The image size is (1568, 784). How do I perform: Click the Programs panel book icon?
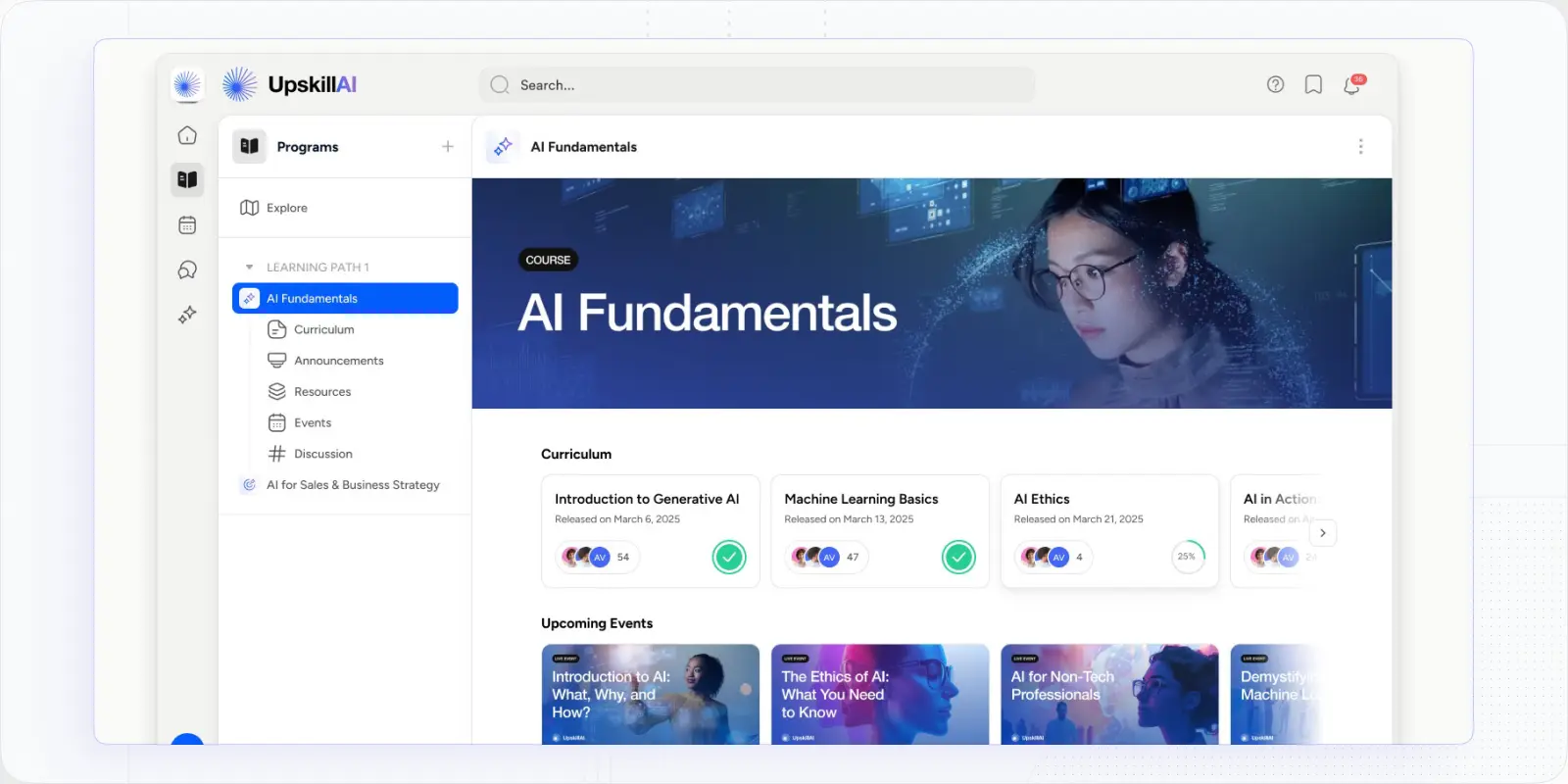tap(250, 146)
